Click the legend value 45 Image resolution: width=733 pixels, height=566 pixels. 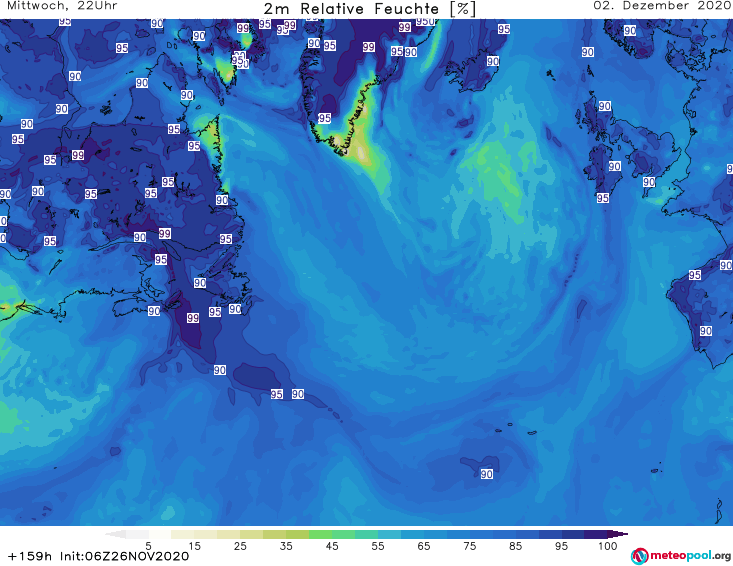[332, 546]
